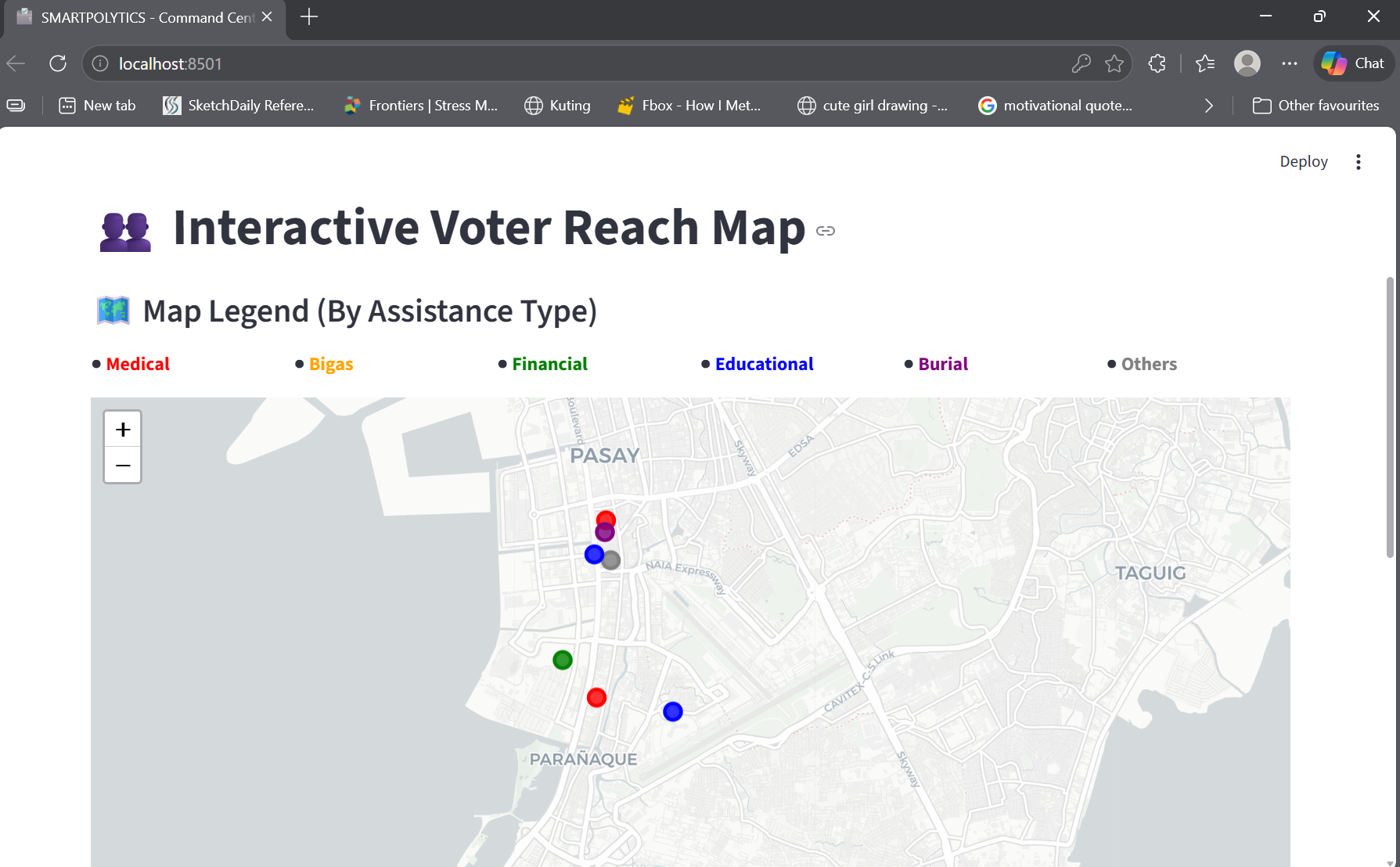Expand hidden bookmarks with the chevron
This screenshot has height=867, width=1400.
(x=1208, y=105)
